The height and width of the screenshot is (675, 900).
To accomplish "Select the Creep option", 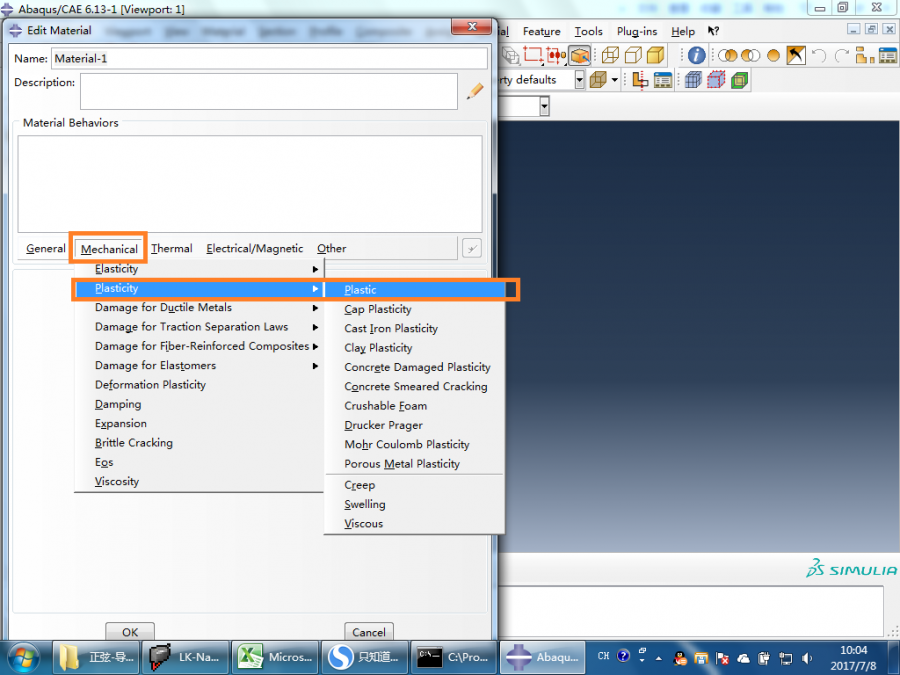I will [x=415, y=485].
